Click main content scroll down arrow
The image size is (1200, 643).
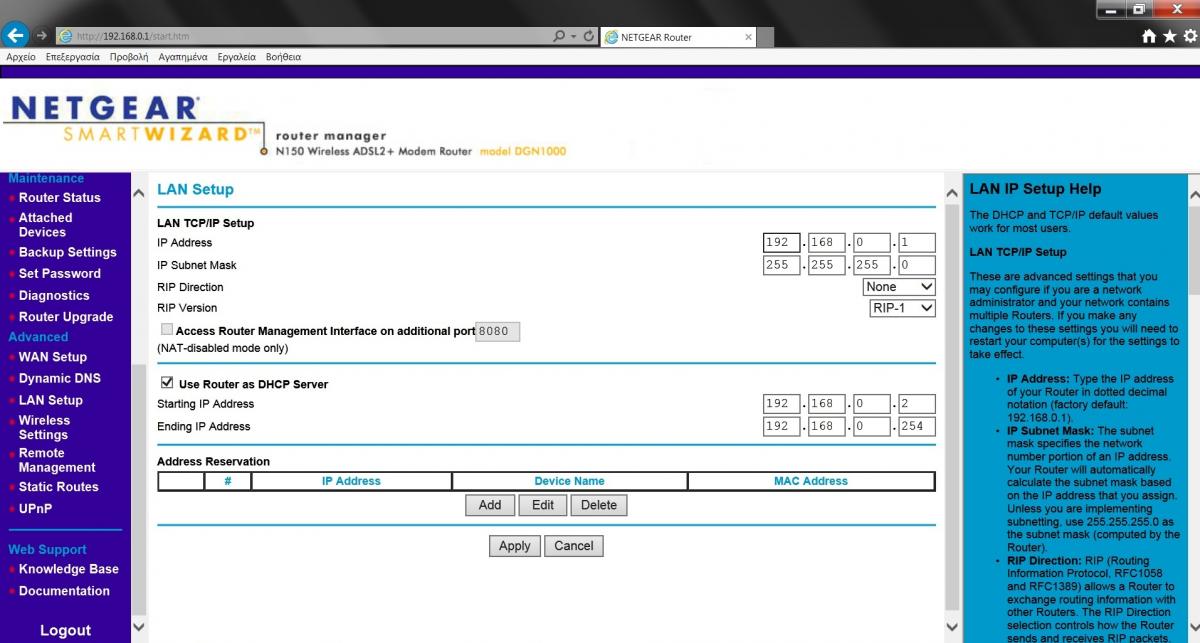pyautogui.click(x=952, y=629)
